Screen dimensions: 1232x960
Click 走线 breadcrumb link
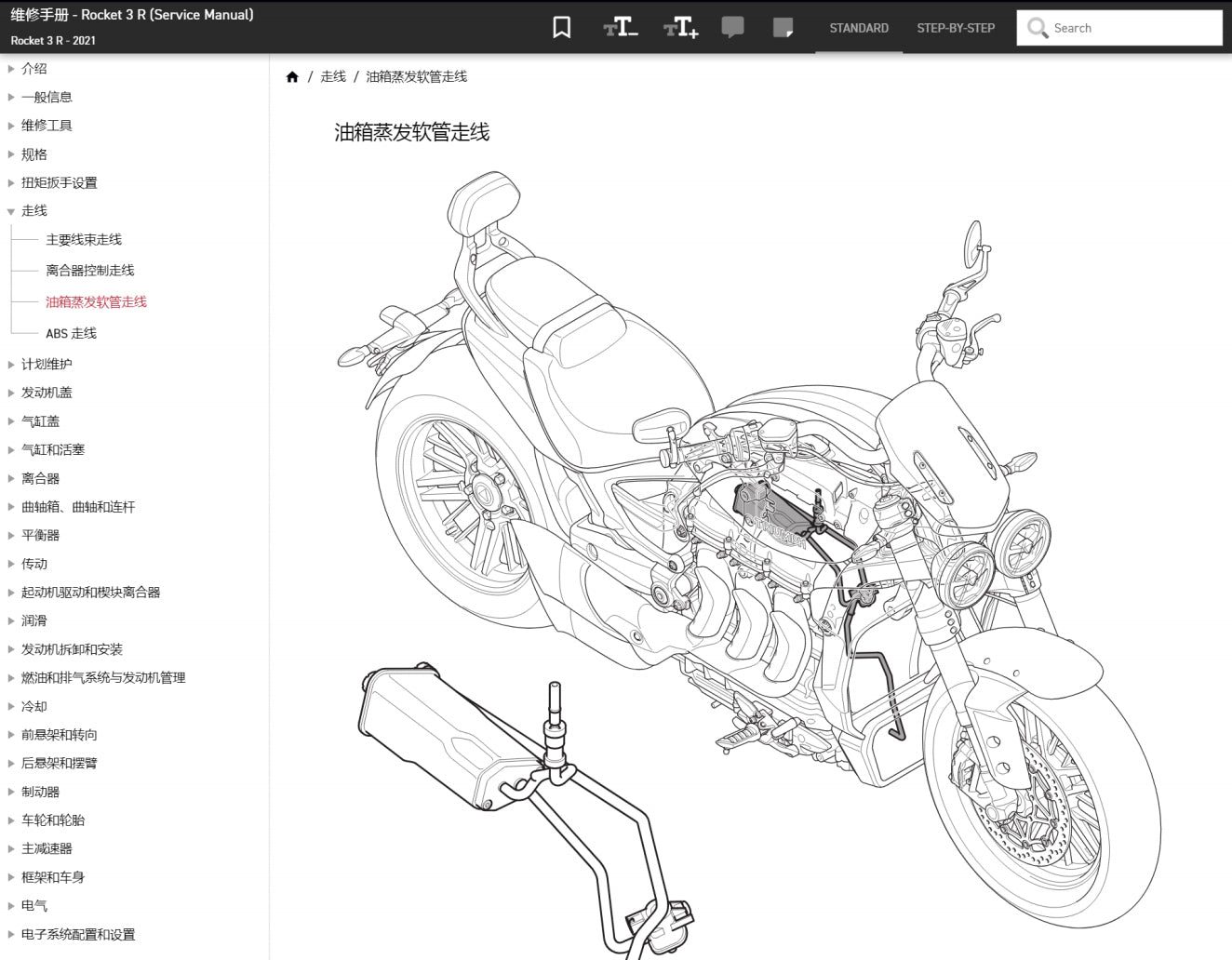[332, 77]
